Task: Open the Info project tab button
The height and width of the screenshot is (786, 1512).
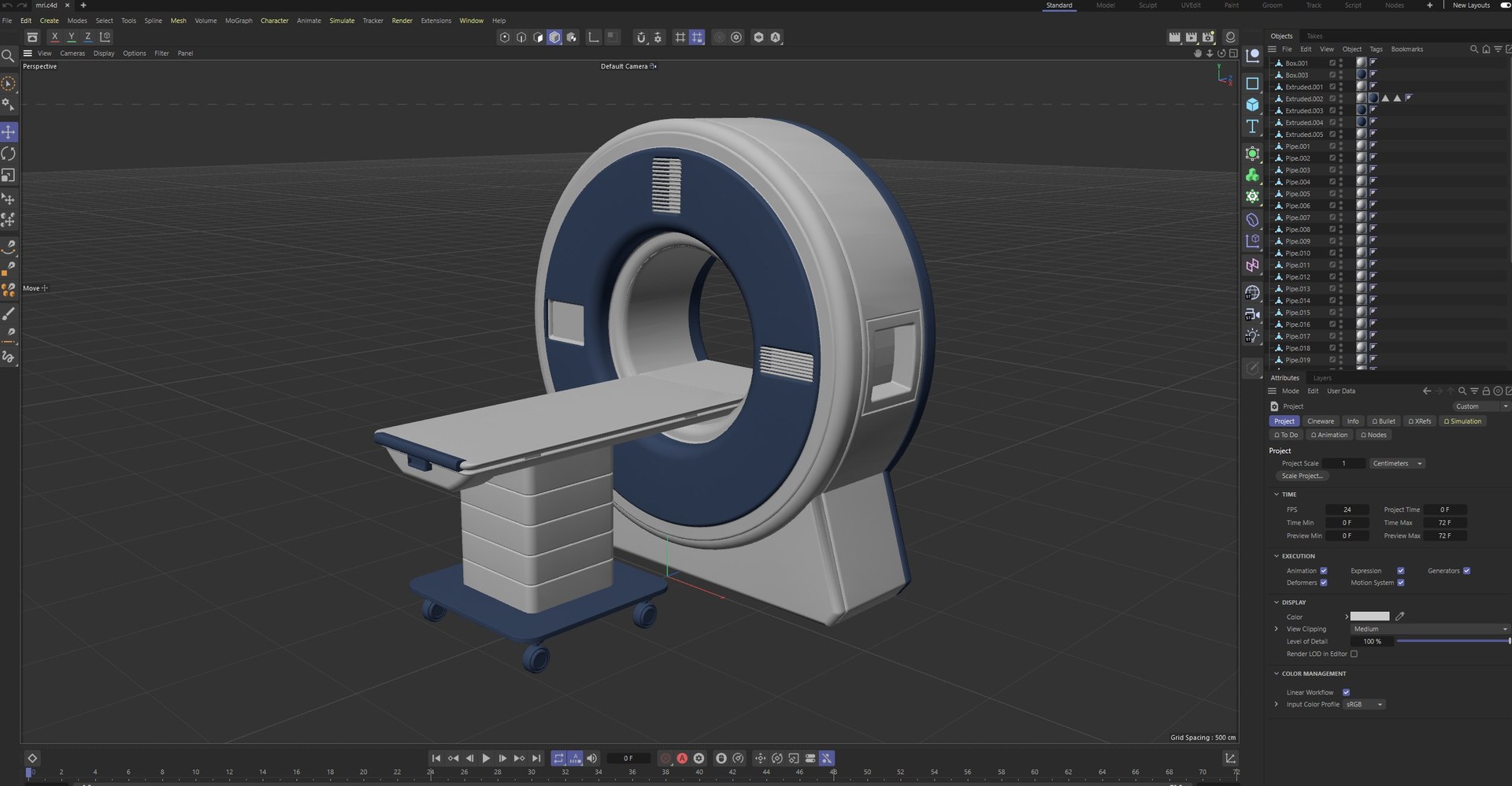Action: [1353, 421]
